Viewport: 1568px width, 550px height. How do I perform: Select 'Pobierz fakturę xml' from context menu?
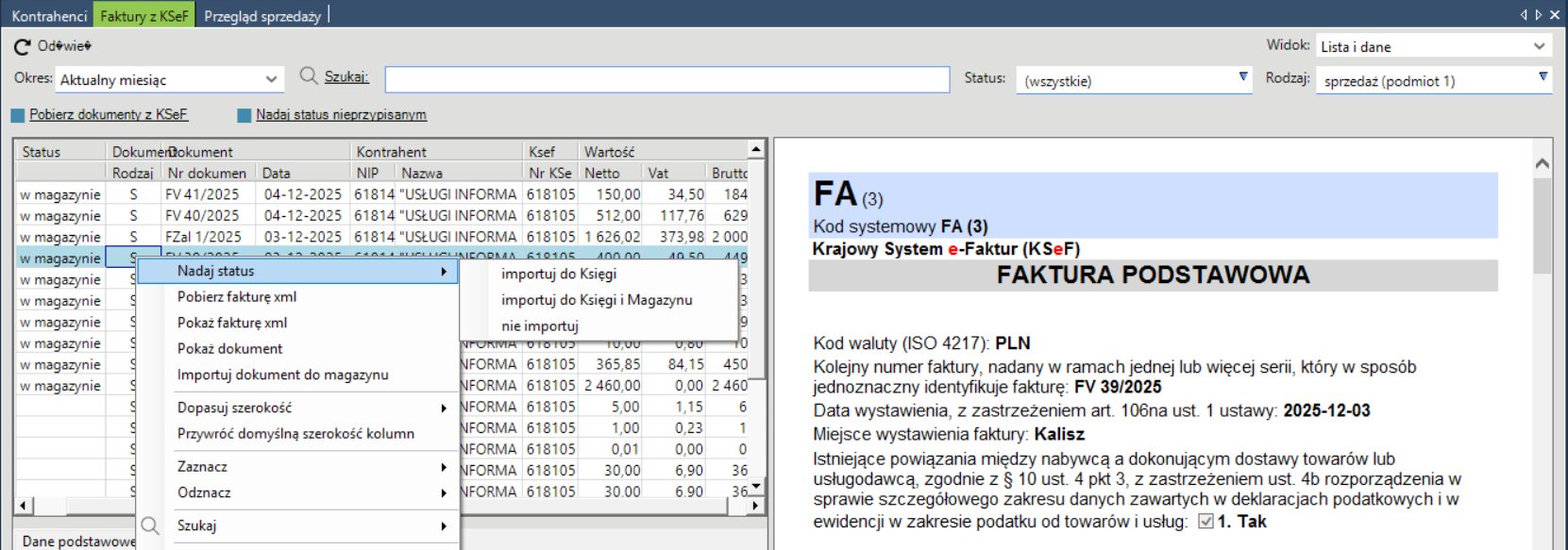click(x=237, y=296)
